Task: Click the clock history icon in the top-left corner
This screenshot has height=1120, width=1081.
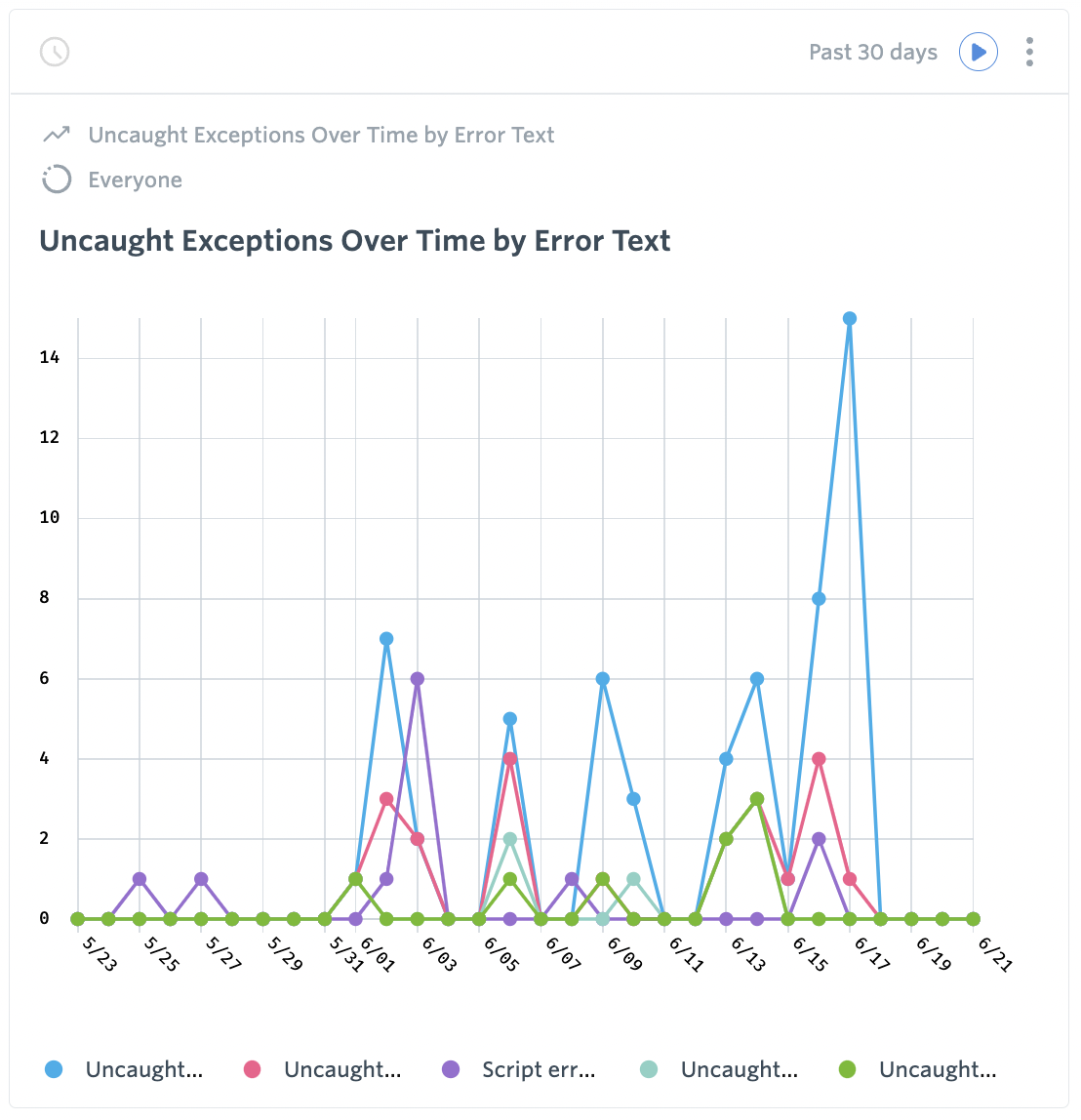Action: 55,52
